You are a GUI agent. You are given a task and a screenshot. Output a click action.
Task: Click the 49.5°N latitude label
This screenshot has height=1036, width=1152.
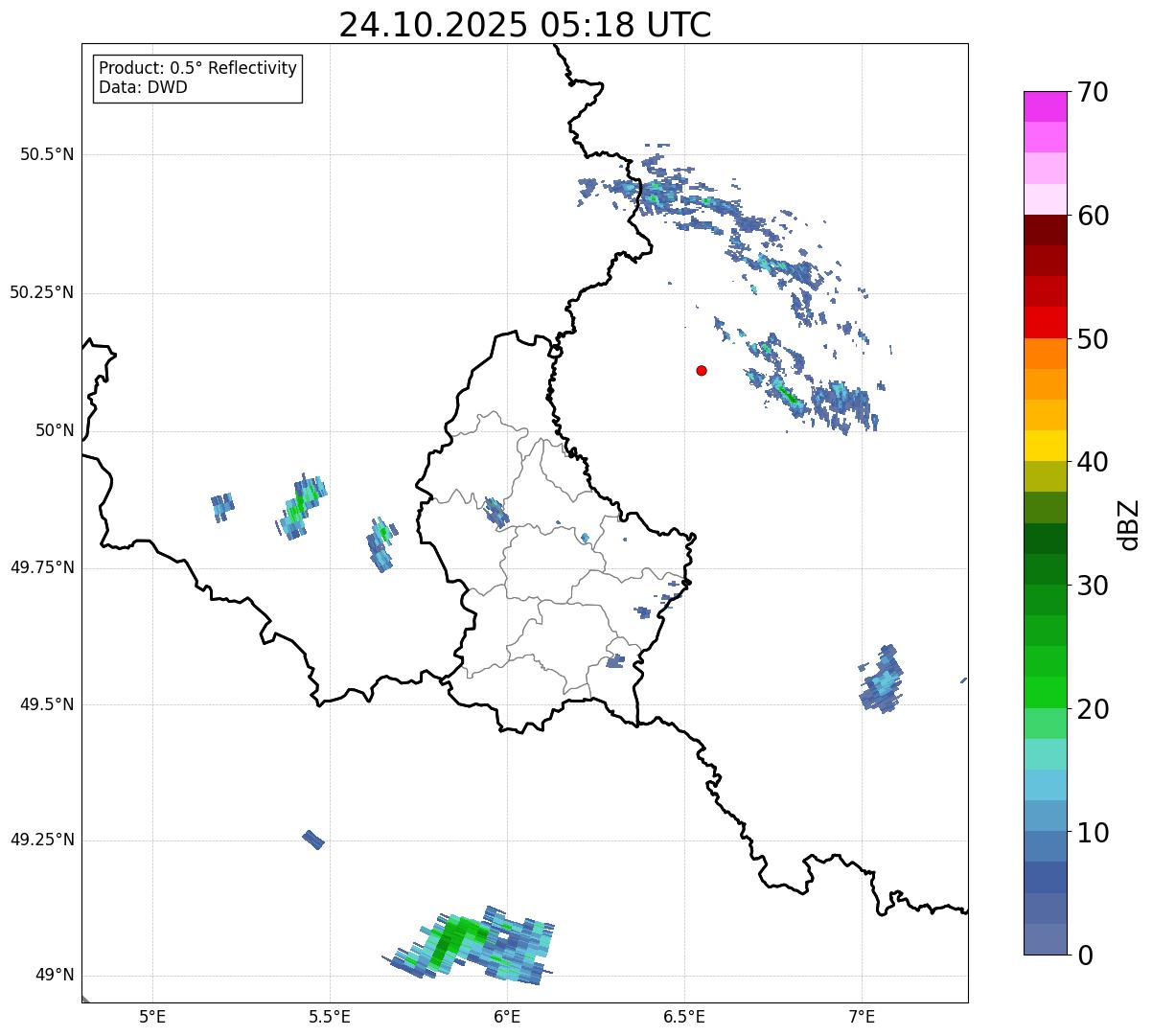(x=47, y=704)
